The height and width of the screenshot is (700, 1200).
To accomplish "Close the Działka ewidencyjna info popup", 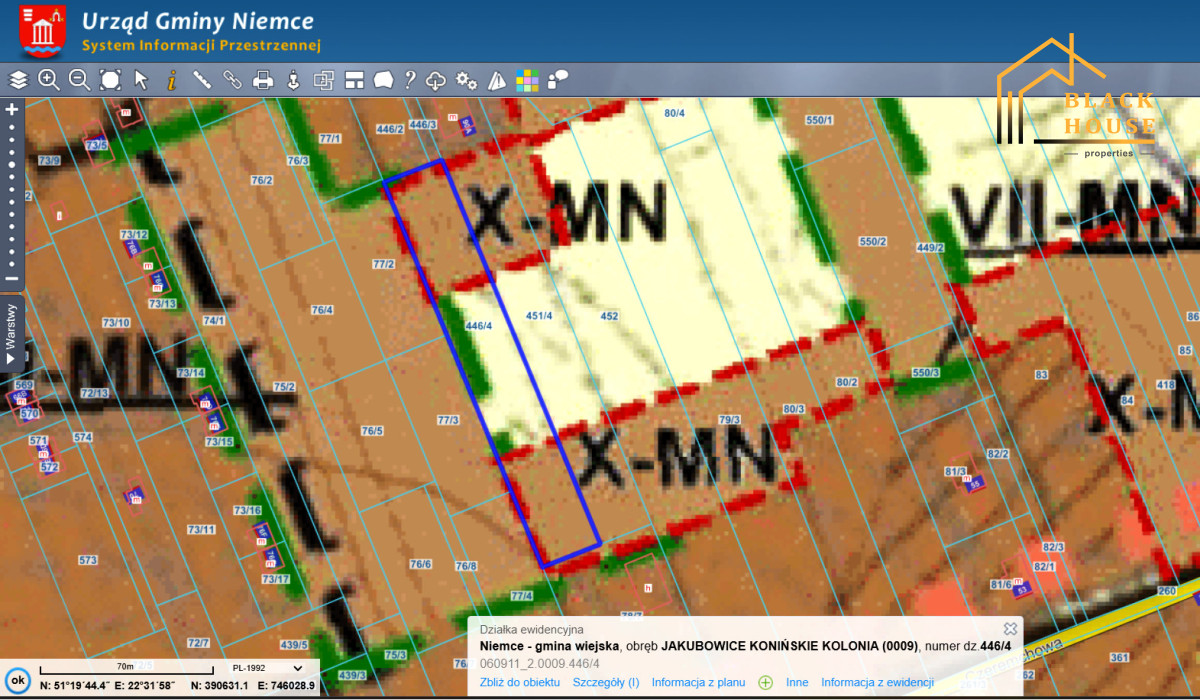I will pyautogui.click(x=1010, y=629).
